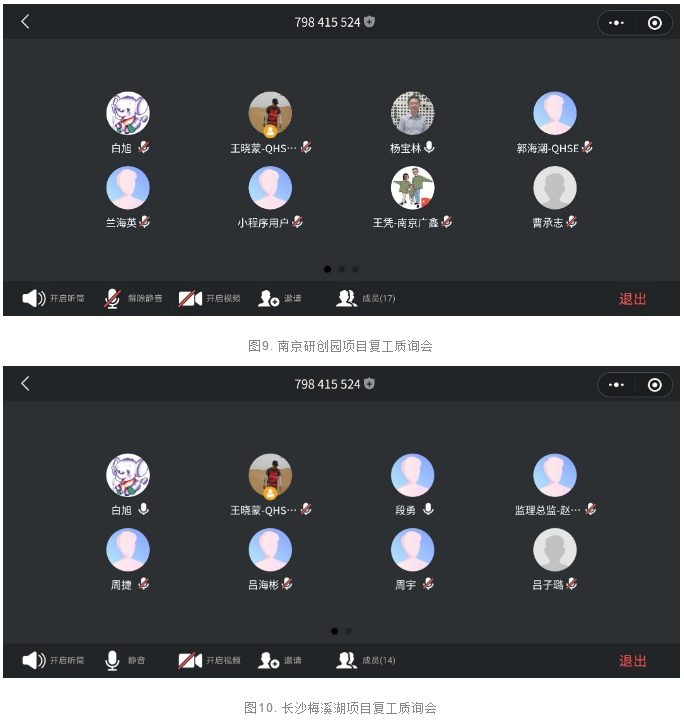The width and height of the screenshot is (684, 723).
Task: Open the more options dots in the top meeting
Action: 616,23
